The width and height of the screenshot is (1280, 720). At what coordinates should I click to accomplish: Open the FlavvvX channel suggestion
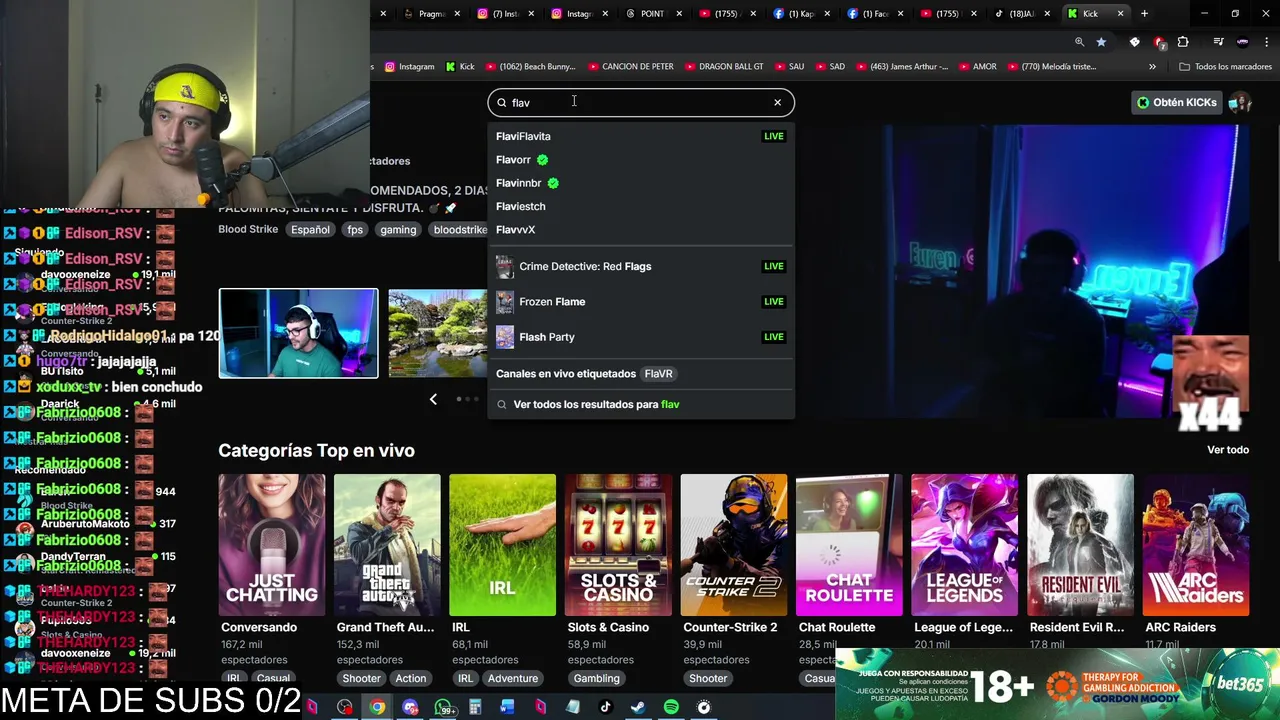pos(640,229)
